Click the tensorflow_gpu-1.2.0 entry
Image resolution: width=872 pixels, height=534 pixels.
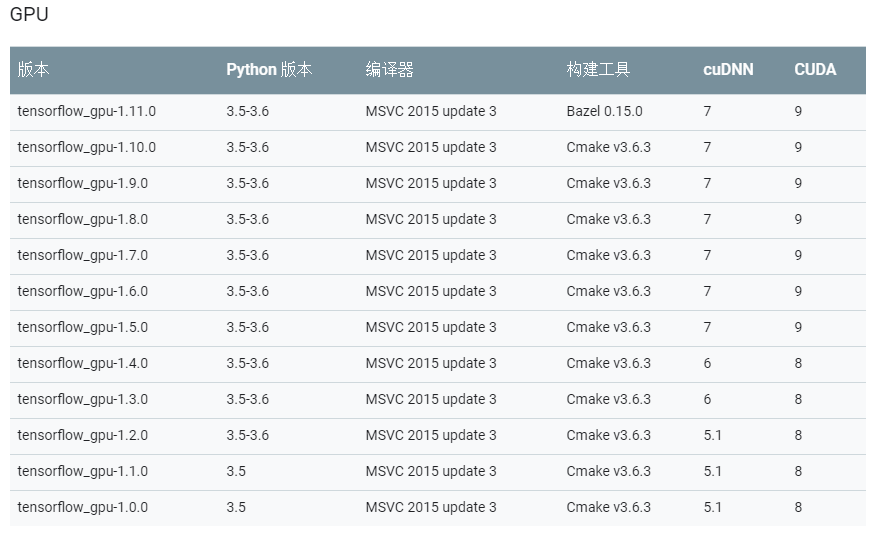(83, 435)
